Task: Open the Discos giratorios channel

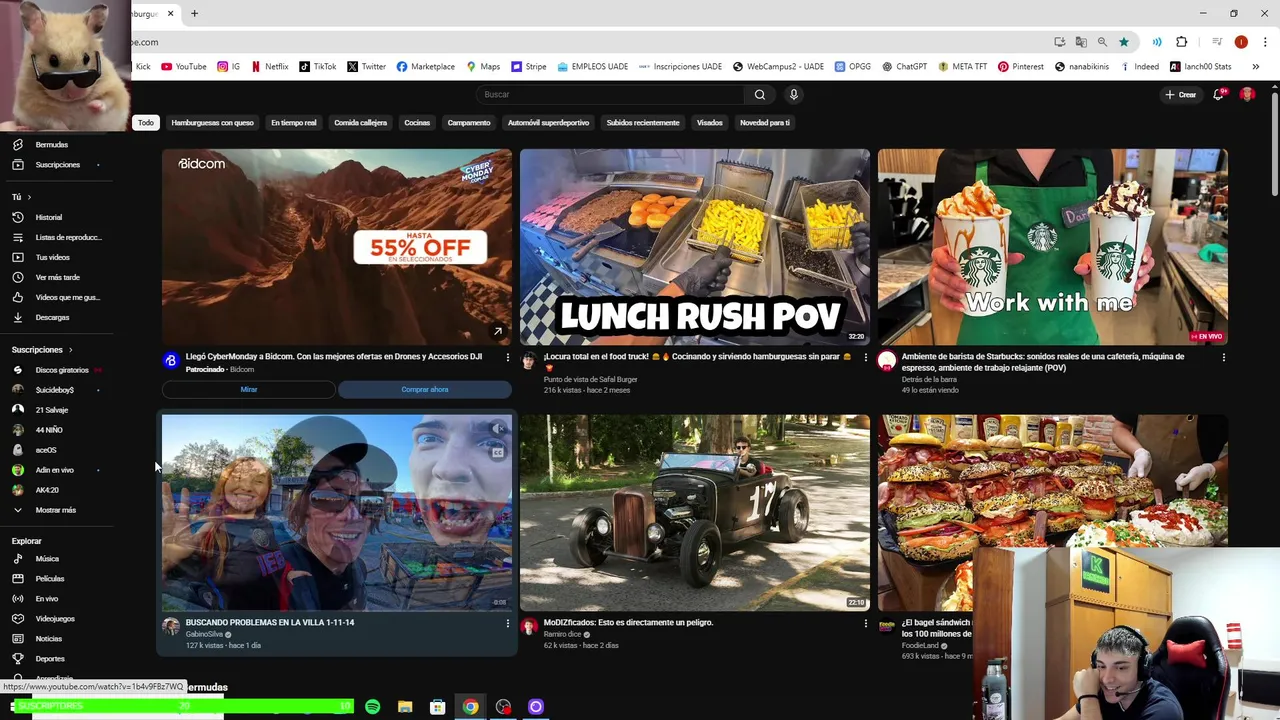Action: (57, 370)
